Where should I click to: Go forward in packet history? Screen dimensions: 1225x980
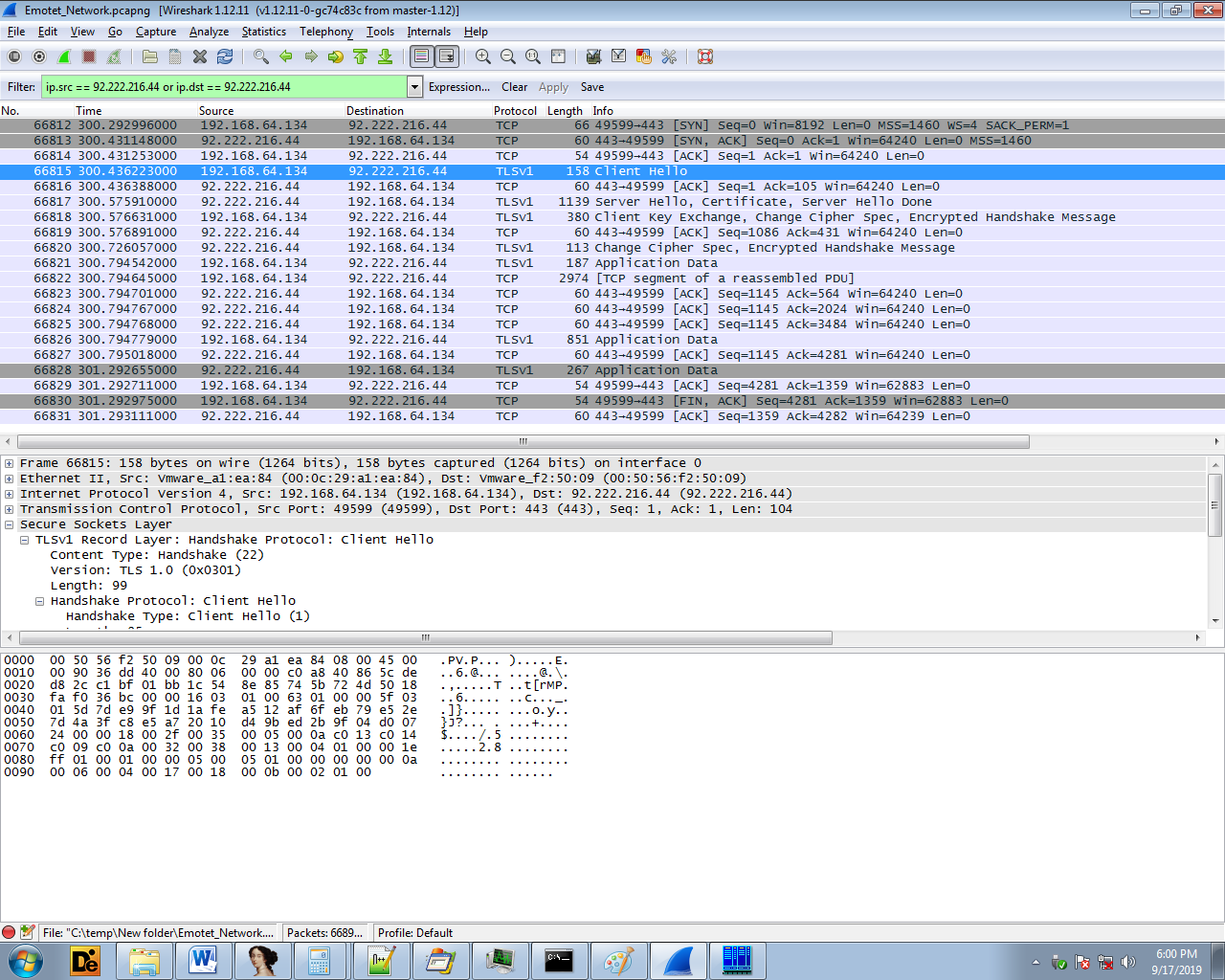click(x=310, y=56)
